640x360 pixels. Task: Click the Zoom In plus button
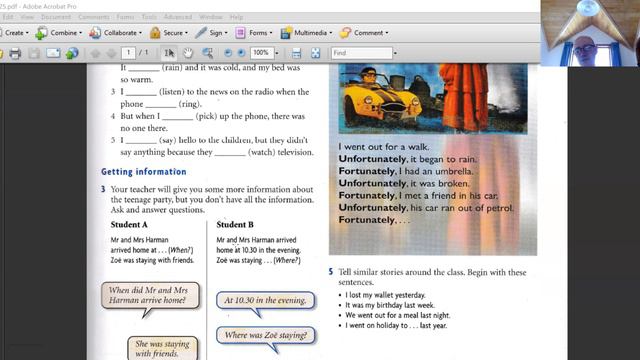coord(241,53)
